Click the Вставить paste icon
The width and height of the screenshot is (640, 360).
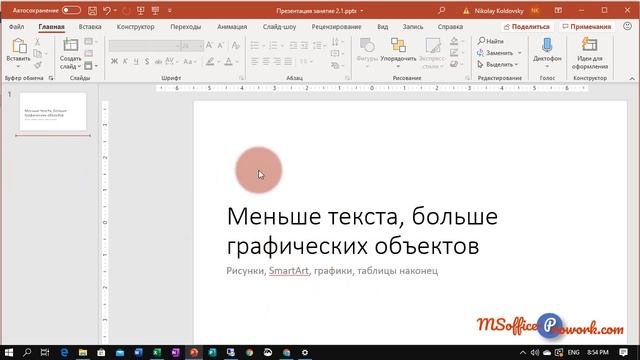tap(19, 46)
